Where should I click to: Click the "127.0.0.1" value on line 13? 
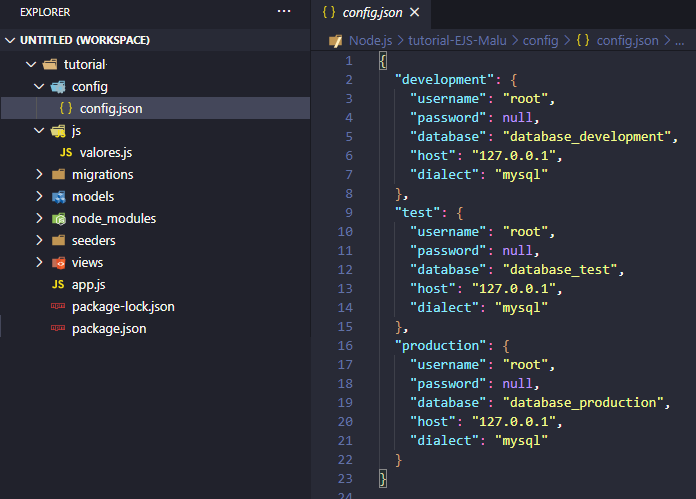514,289
